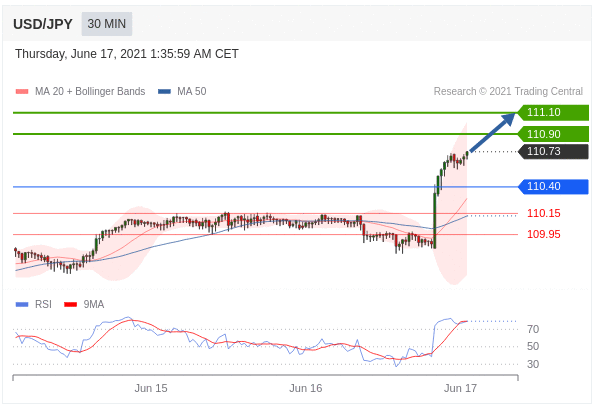This screenshot has height=410, width=596.
Task: Click the blue upward trend arrow
Action: [x=493, y=132]
